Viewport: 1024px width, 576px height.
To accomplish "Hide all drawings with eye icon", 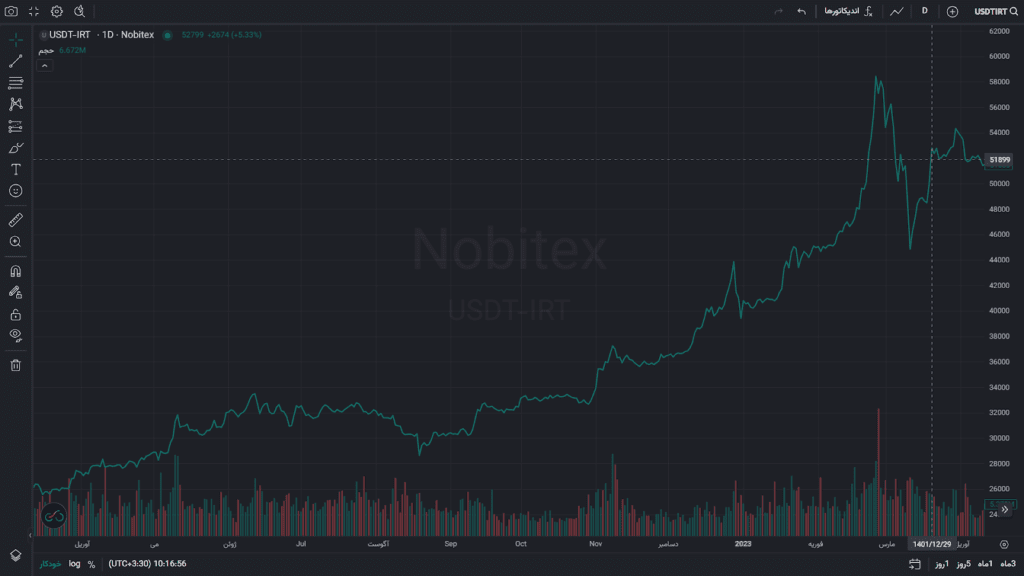I will (16, 335).
